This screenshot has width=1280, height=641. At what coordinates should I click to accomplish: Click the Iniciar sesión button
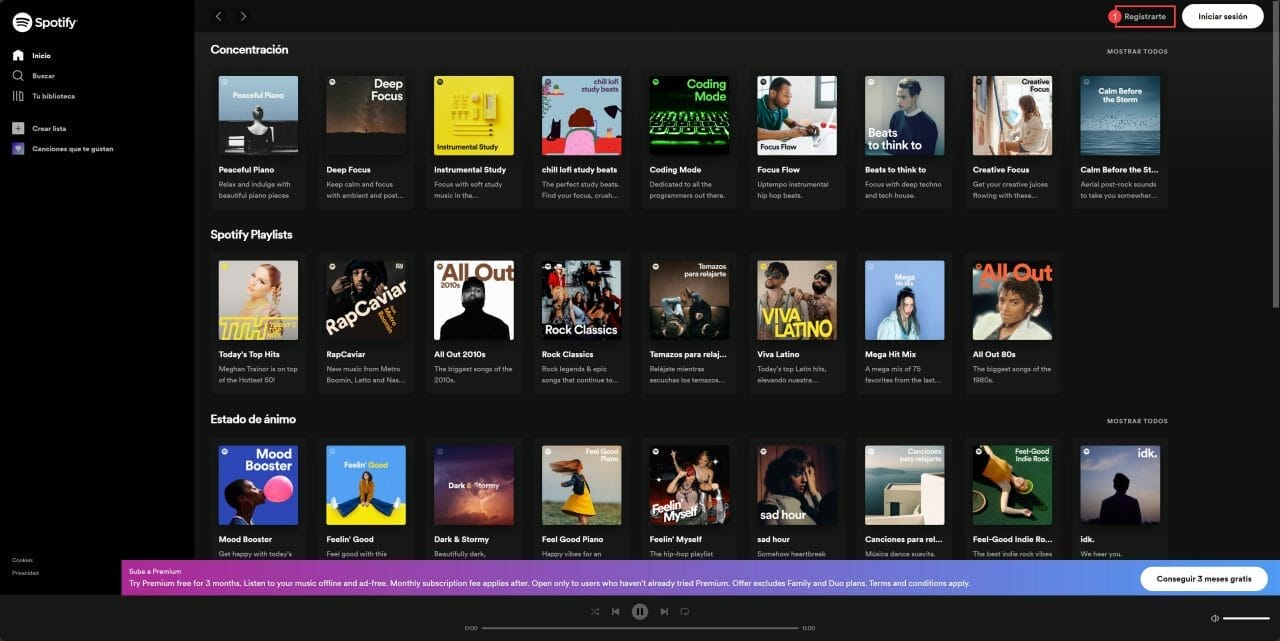(x=1222, y=17)
